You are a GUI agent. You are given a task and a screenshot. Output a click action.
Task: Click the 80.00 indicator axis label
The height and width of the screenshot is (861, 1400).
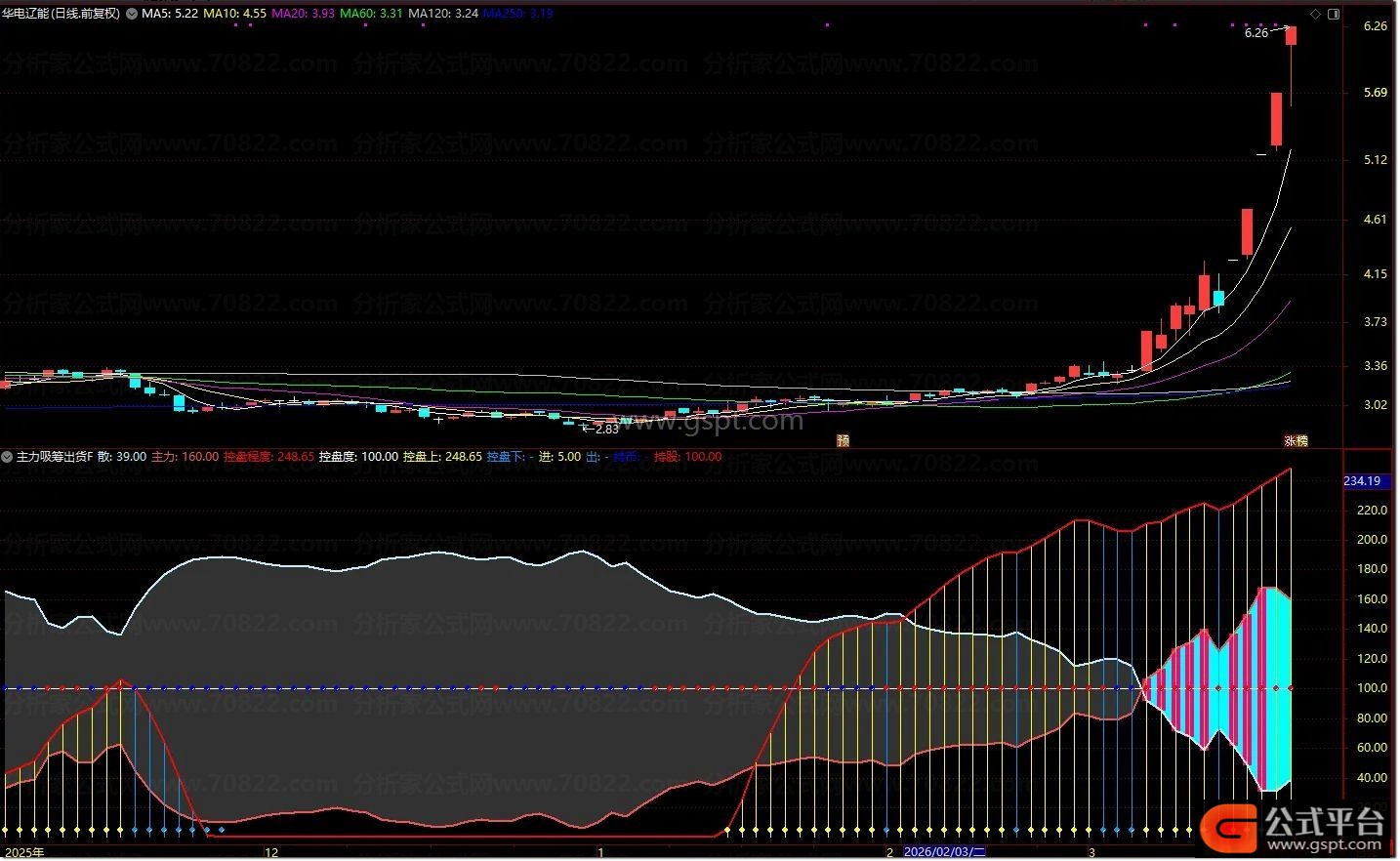coord(1372,717)
